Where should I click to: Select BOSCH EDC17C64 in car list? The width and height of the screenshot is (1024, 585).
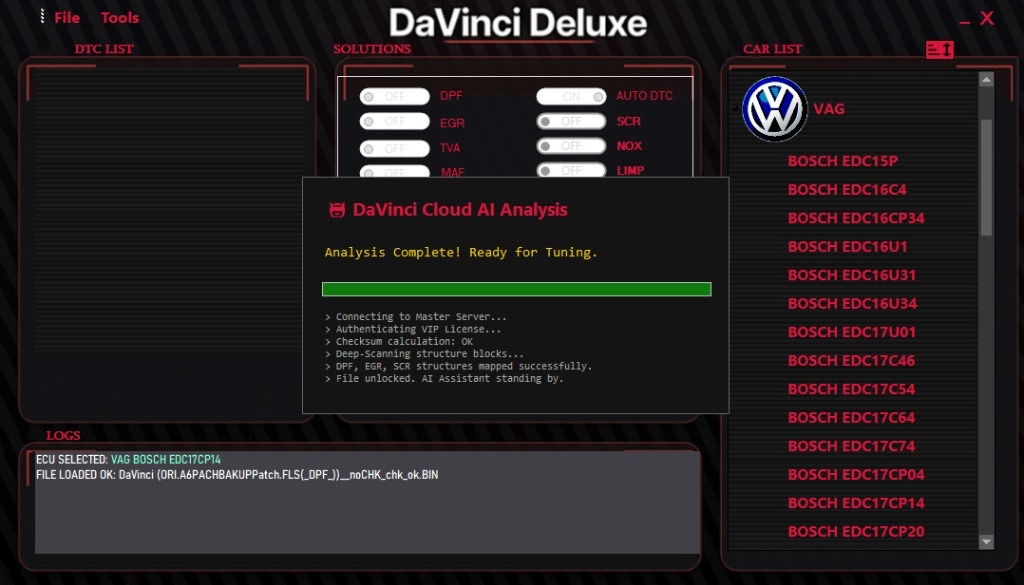[851, 418]
